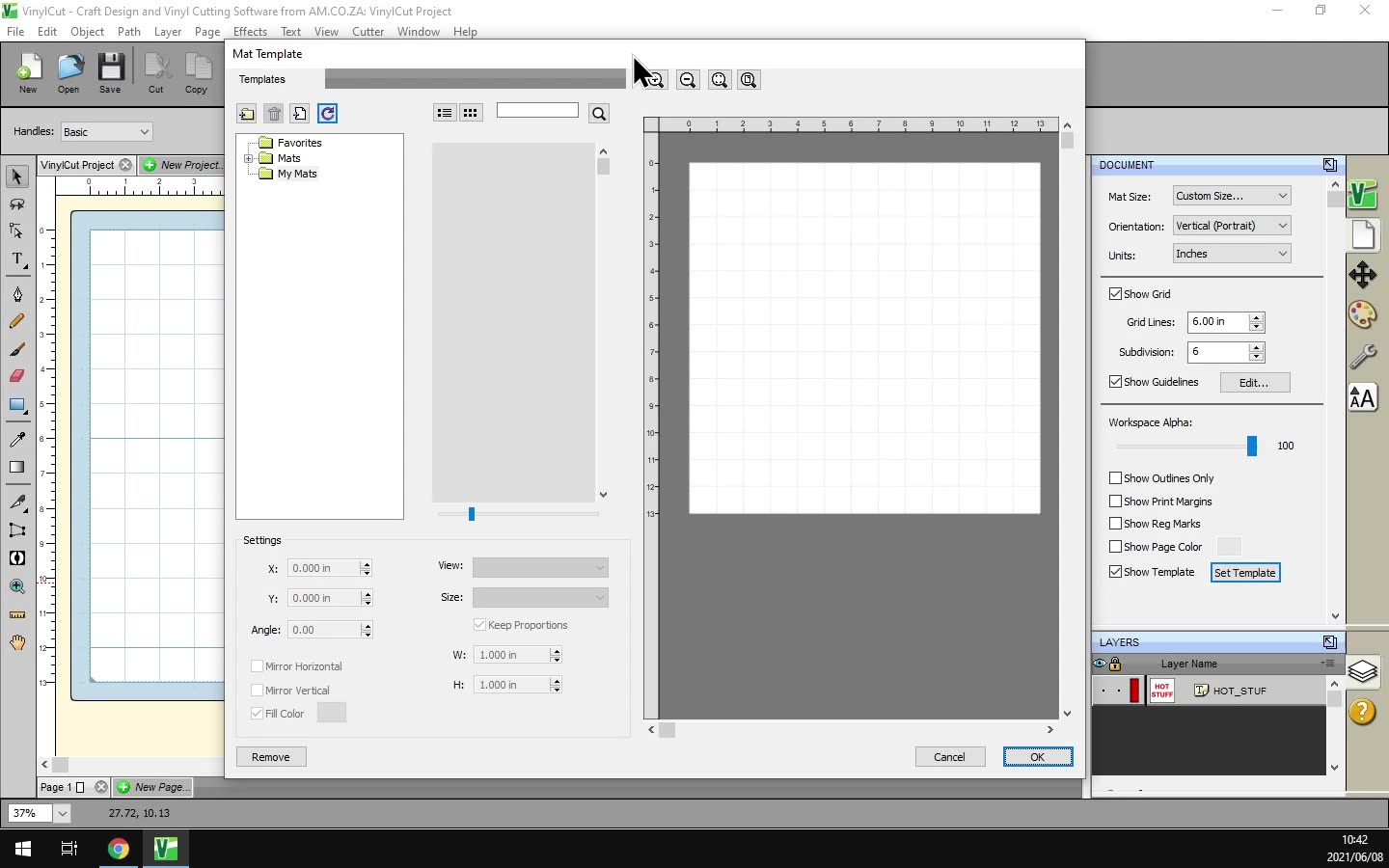Open the Cutter menu
Screen dimensions: 1389x868
tap(368, 32)
